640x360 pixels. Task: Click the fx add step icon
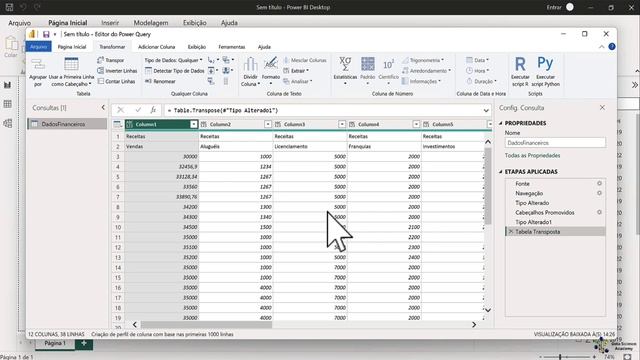click(153, 110)
